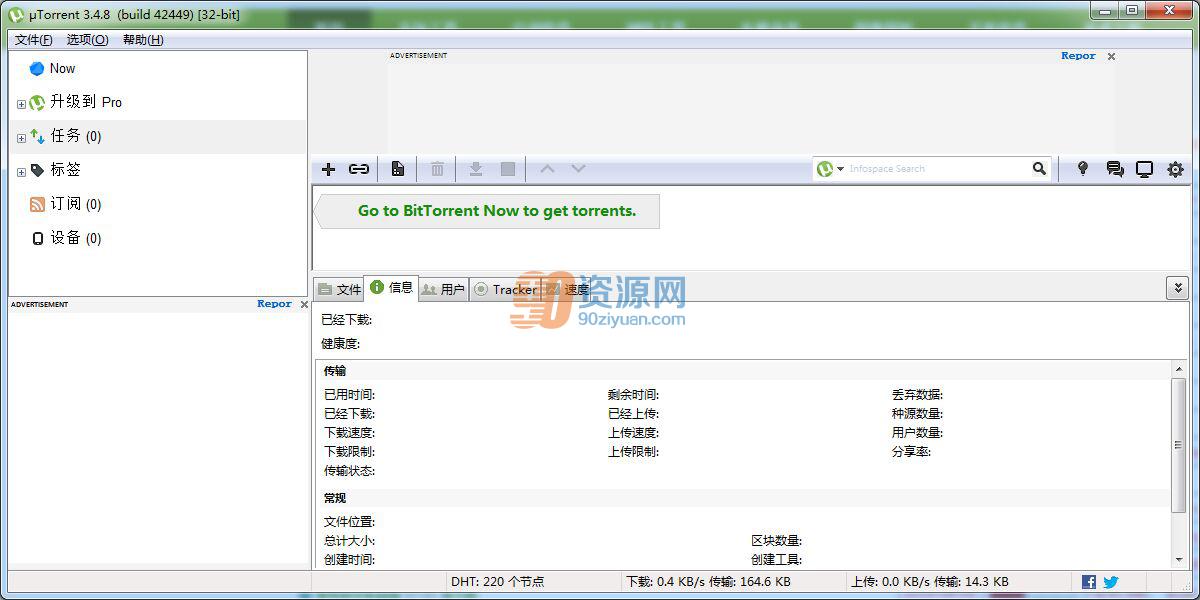
Task: Click the monitor remote icon in toolbar
Action: pyautogui.click(x=1145, y=169)
